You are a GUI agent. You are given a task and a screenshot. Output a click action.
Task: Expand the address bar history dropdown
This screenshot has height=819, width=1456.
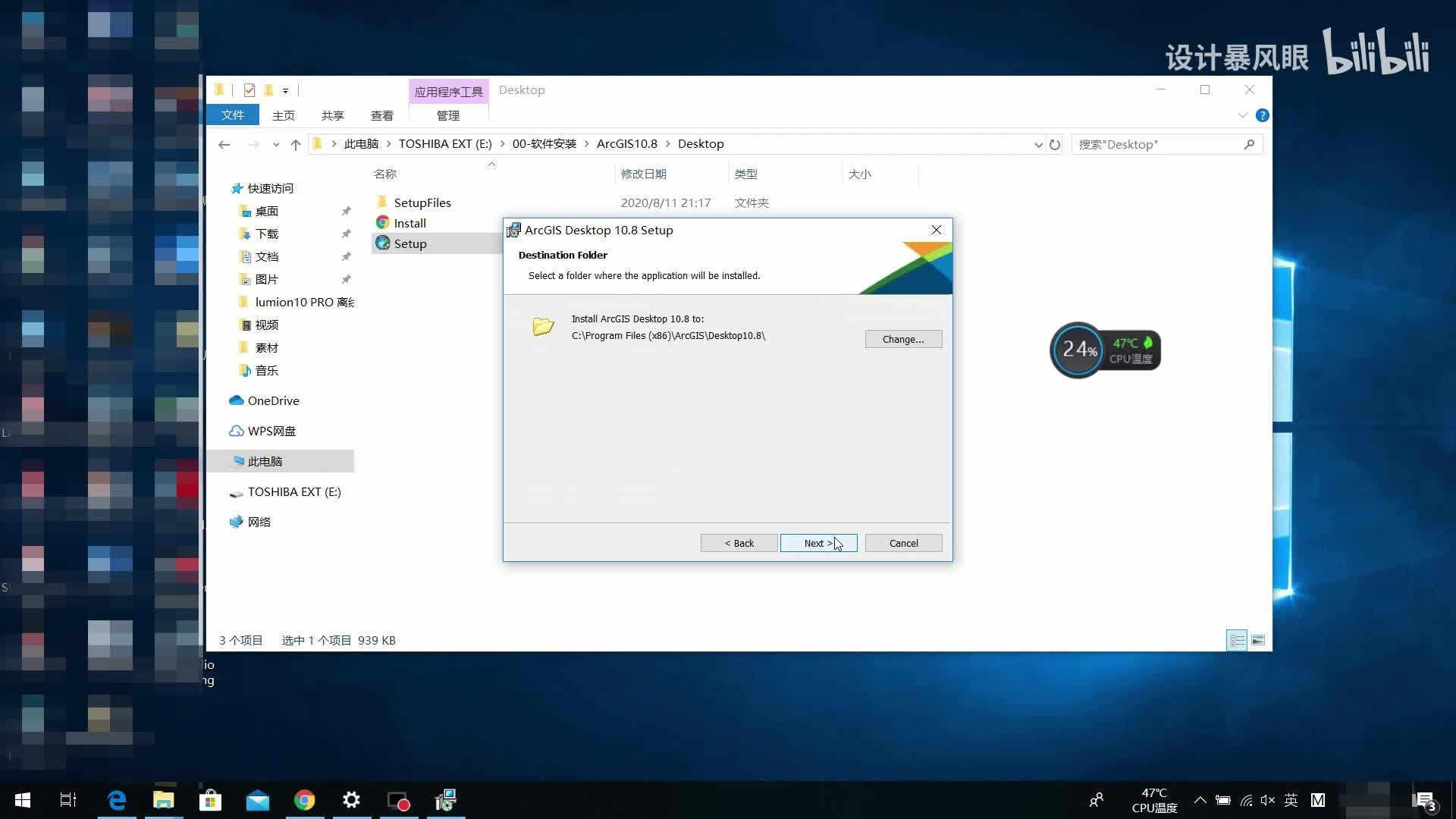(x=1038, y=144)
